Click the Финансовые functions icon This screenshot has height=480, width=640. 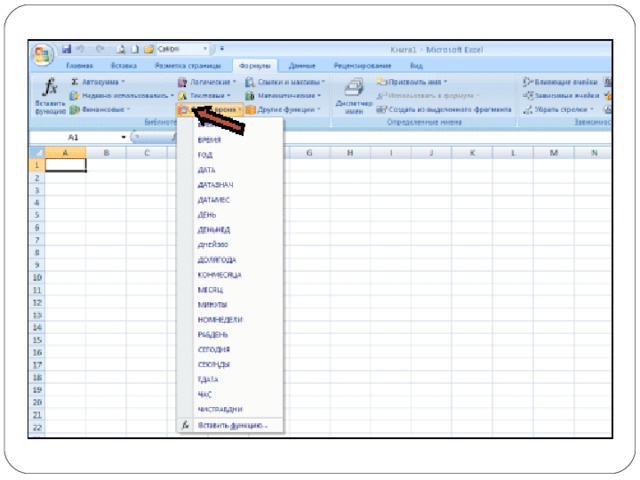pyautogui.click(x=74, y=109)
